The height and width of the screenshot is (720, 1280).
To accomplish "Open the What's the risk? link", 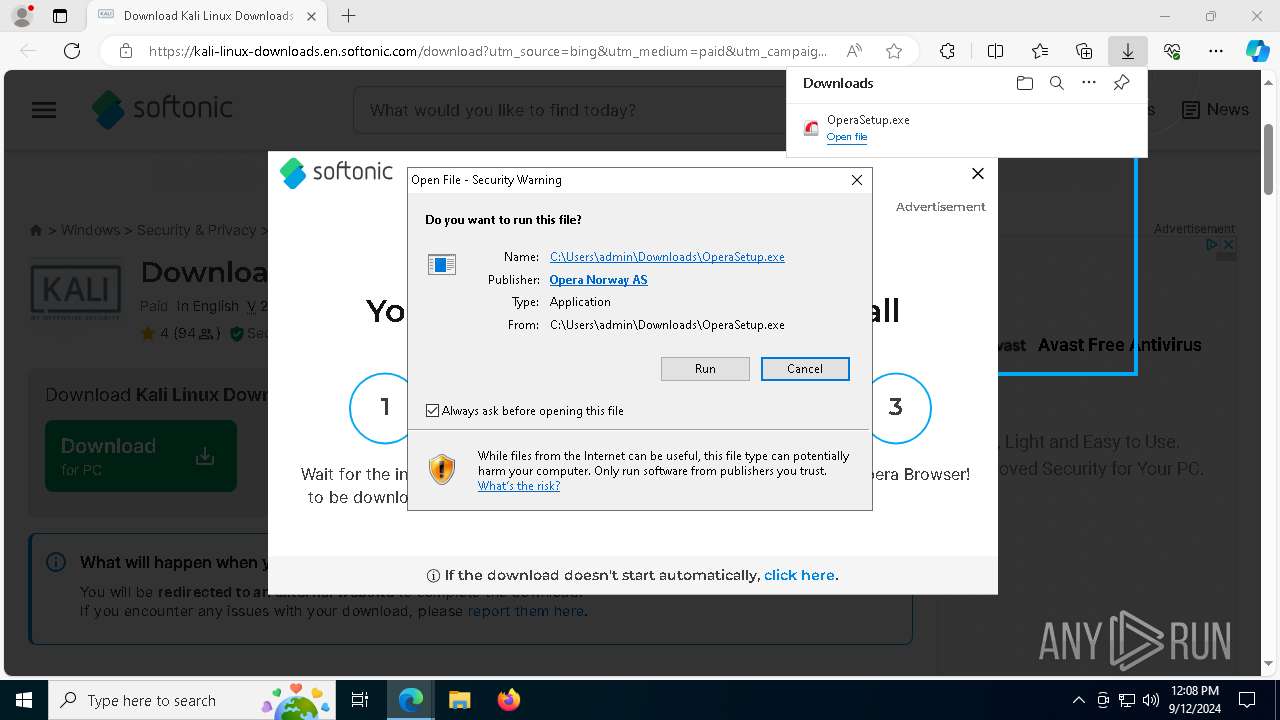I will (518, 486).
